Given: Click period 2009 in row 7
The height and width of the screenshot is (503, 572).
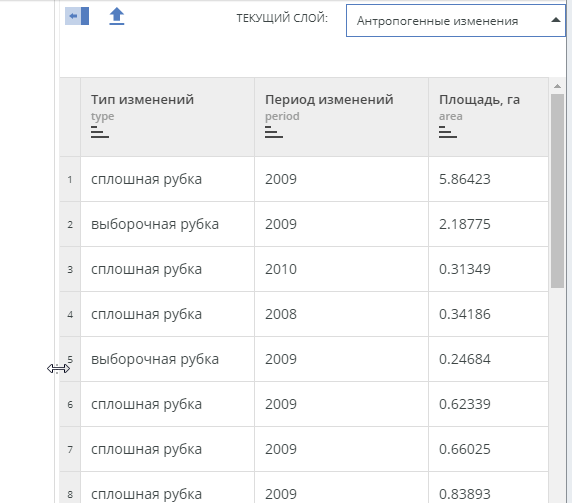Looking at the screenshot, I should (281, 449).
